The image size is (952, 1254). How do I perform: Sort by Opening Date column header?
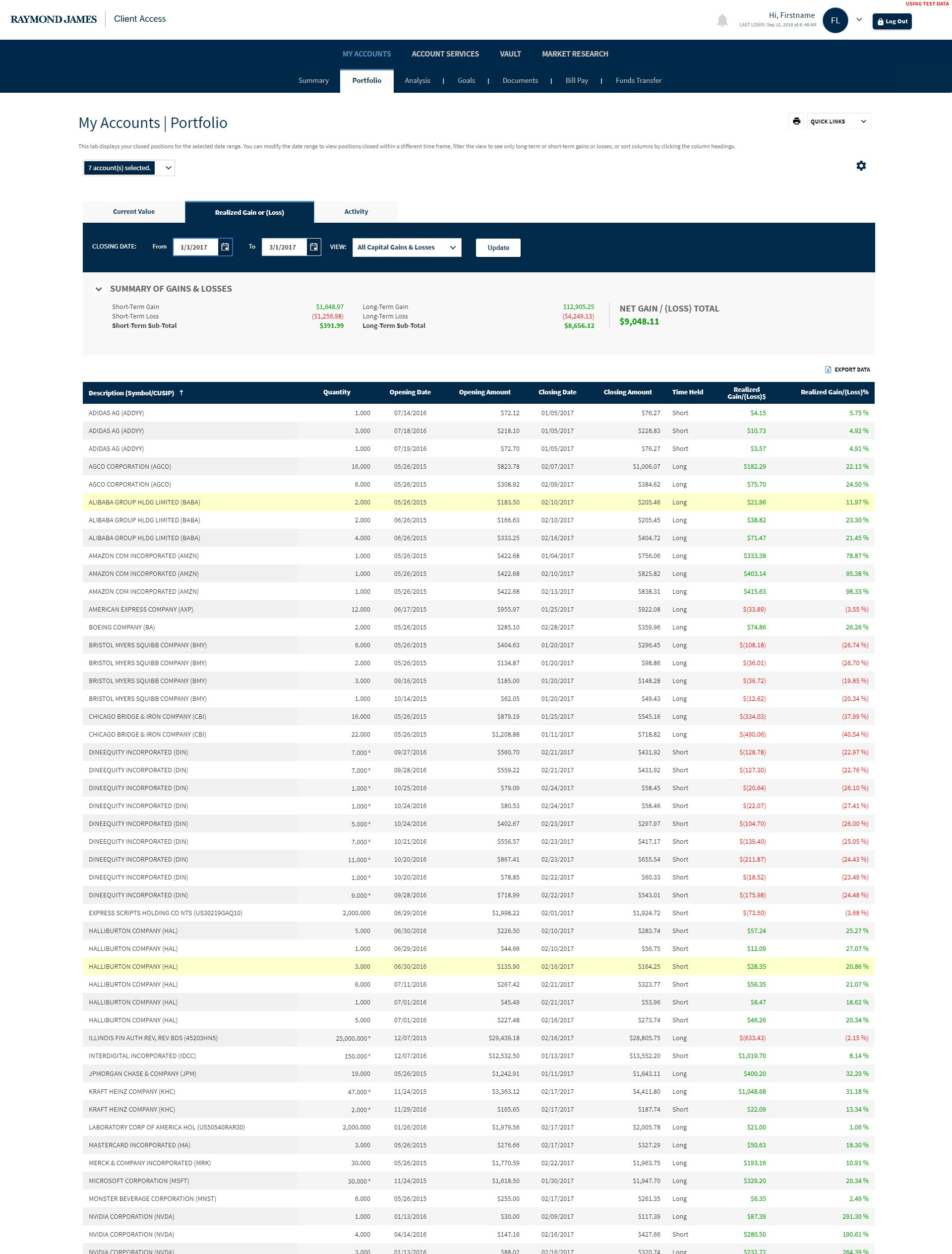pos(410,392)
